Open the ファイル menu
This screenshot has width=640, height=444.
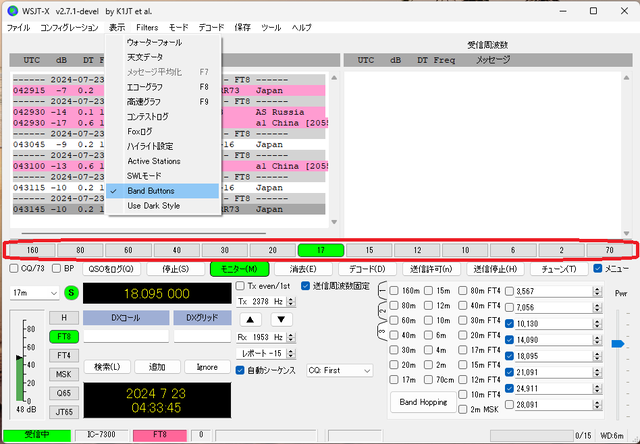(19, 28)
